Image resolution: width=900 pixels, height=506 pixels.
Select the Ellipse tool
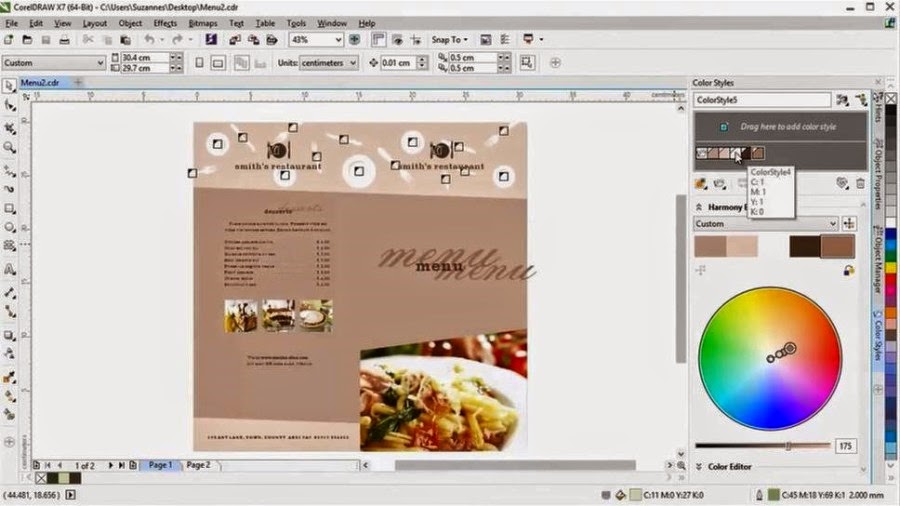click(9, 227)
